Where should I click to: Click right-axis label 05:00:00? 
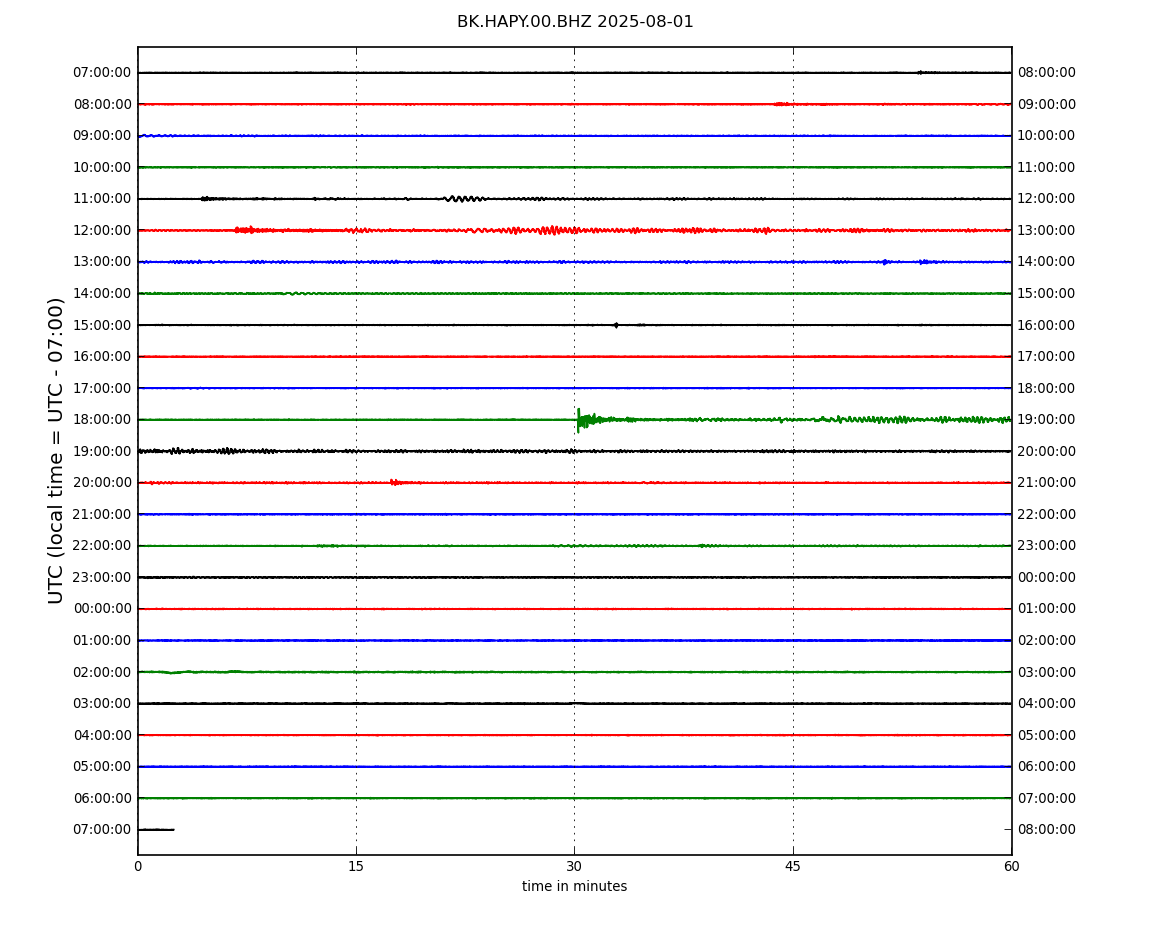pos(1047,735)
